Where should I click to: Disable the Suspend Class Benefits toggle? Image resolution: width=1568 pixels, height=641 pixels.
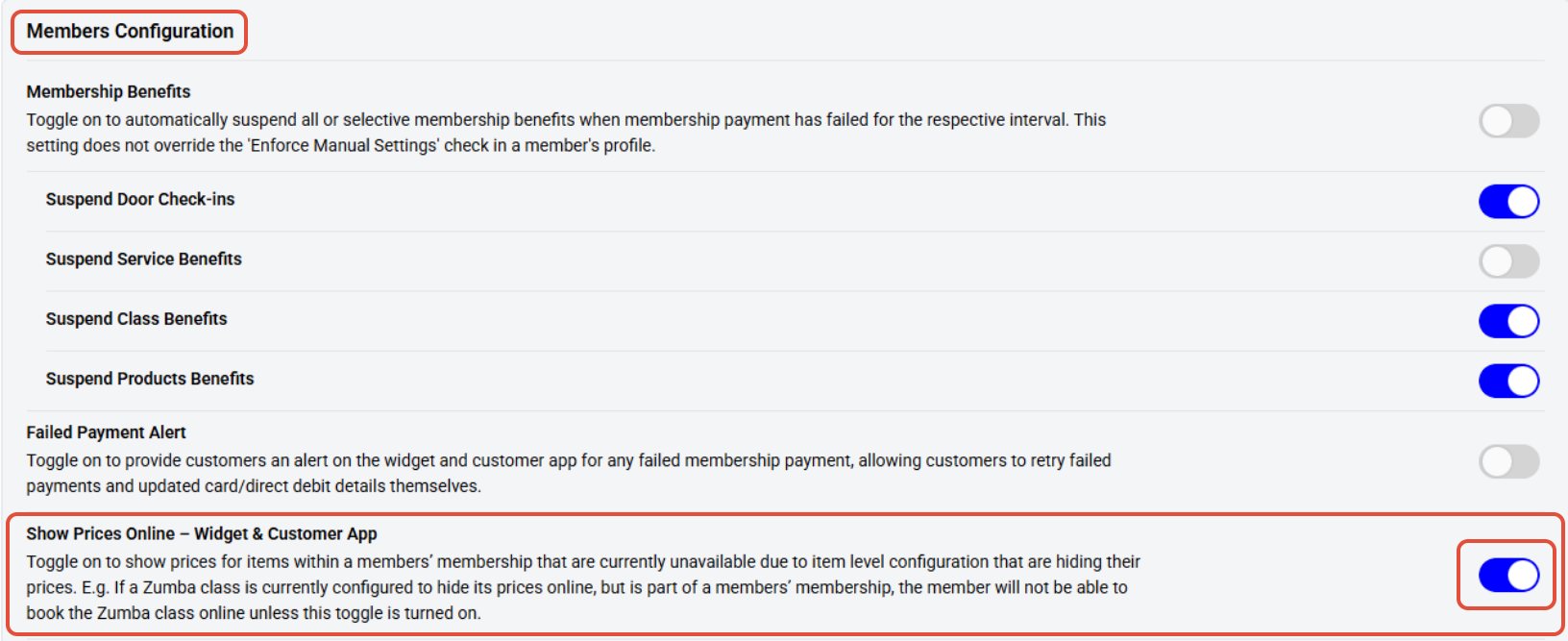pyautogui.click(x=1508, y=321)
